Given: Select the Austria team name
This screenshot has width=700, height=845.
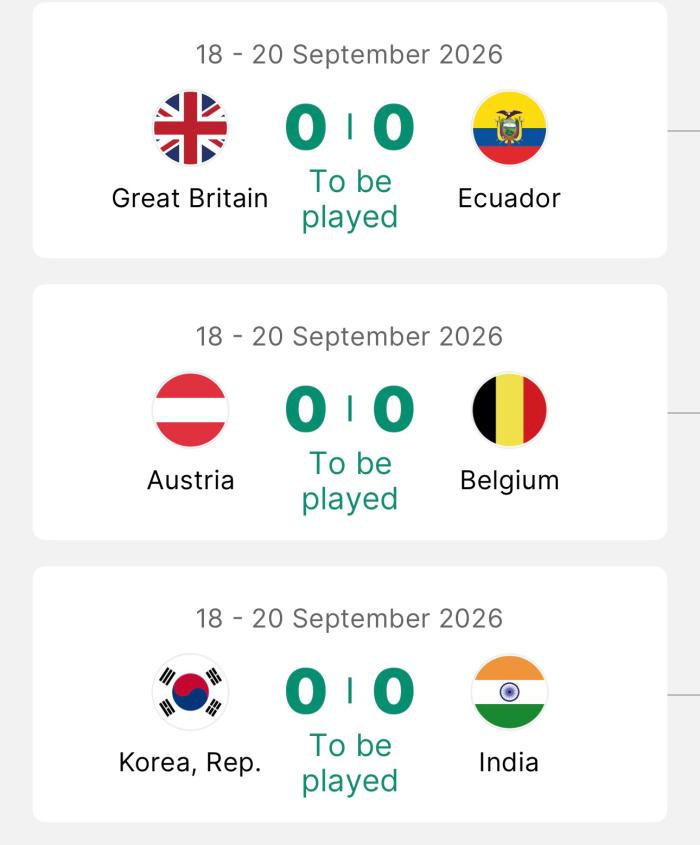Looking at the screenshot, I should tap(190, 480).
